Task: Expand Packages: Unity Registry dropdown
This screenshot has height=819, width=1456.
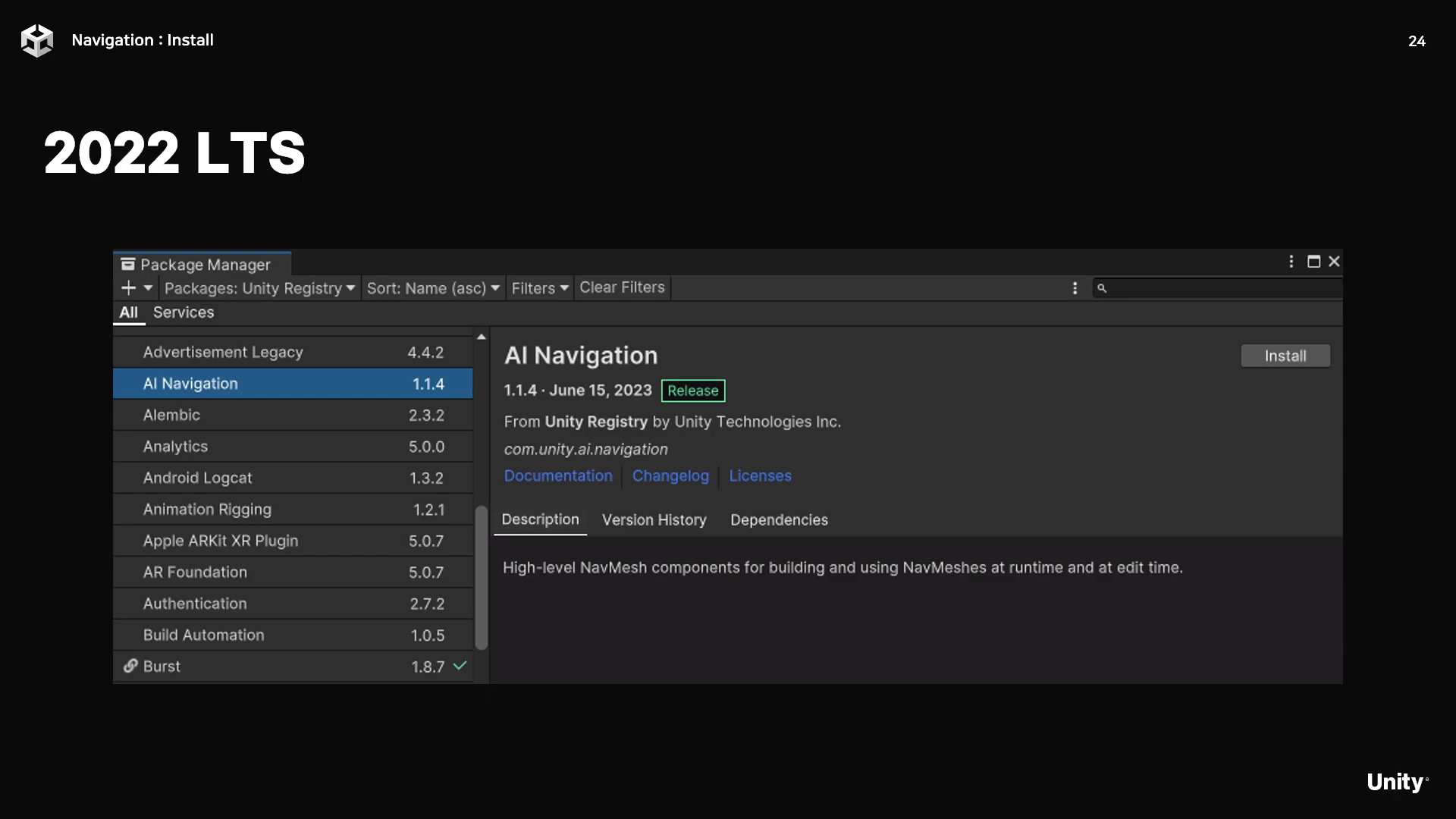Action: click(259, 288)
